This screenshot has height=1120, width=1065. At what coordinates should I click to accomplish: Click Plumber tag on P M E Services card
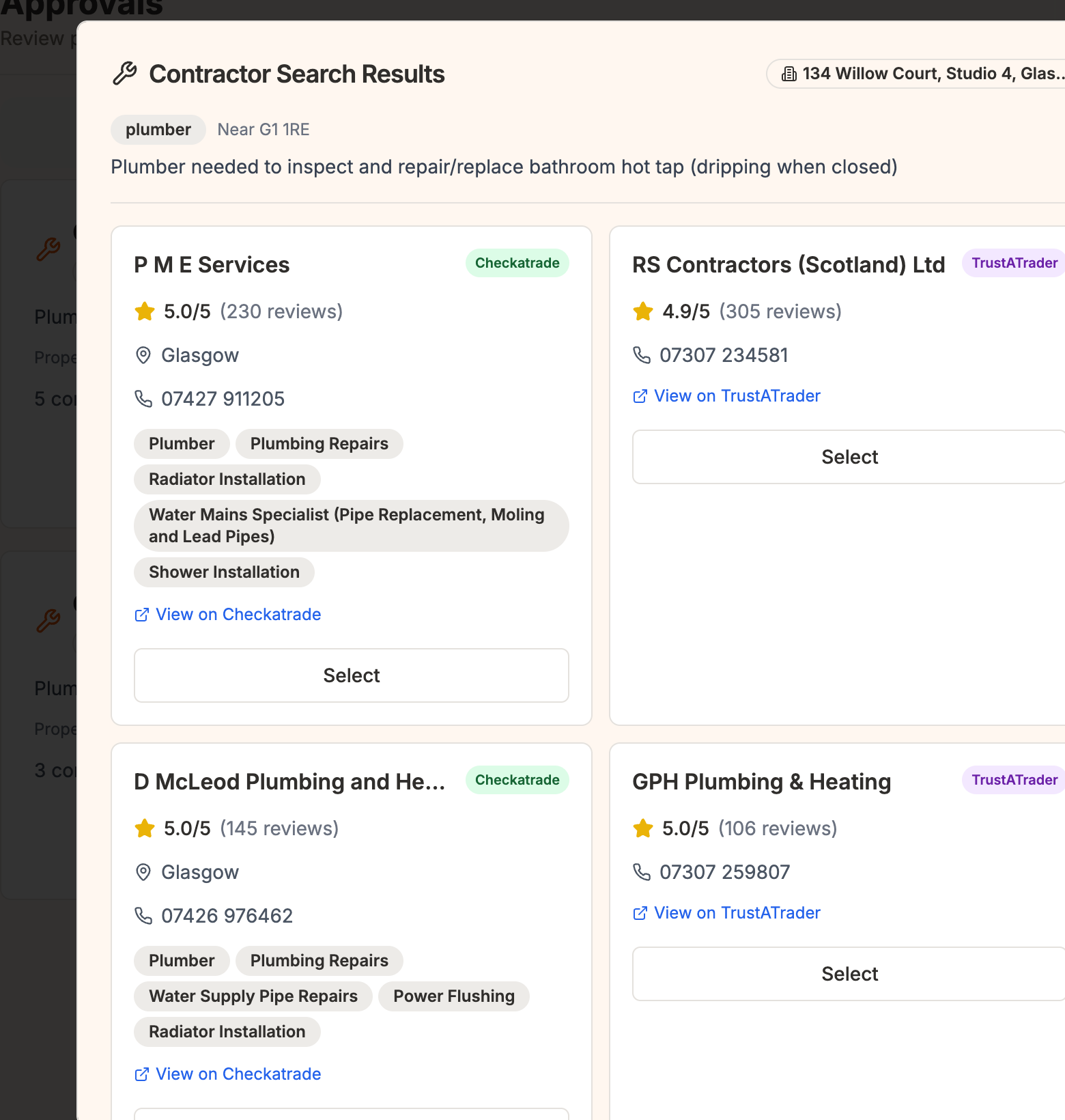click(182, 444)
